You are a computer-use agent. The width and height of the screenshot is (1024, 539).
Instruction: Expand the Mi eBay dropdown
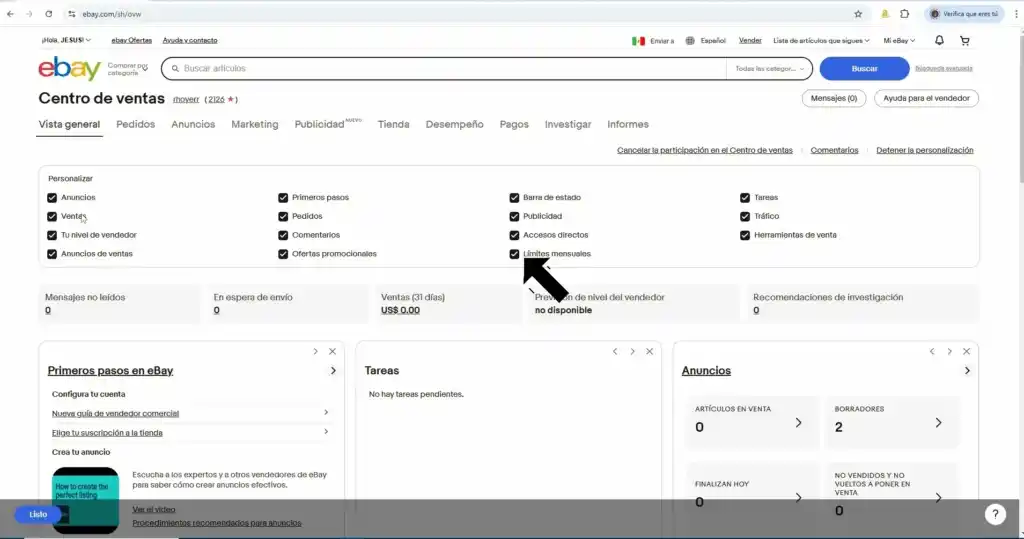[x=899, y=41]
